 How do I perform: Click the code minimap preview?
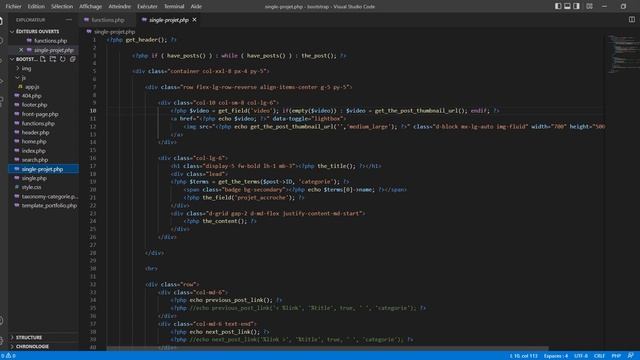(x=623, y=55)
